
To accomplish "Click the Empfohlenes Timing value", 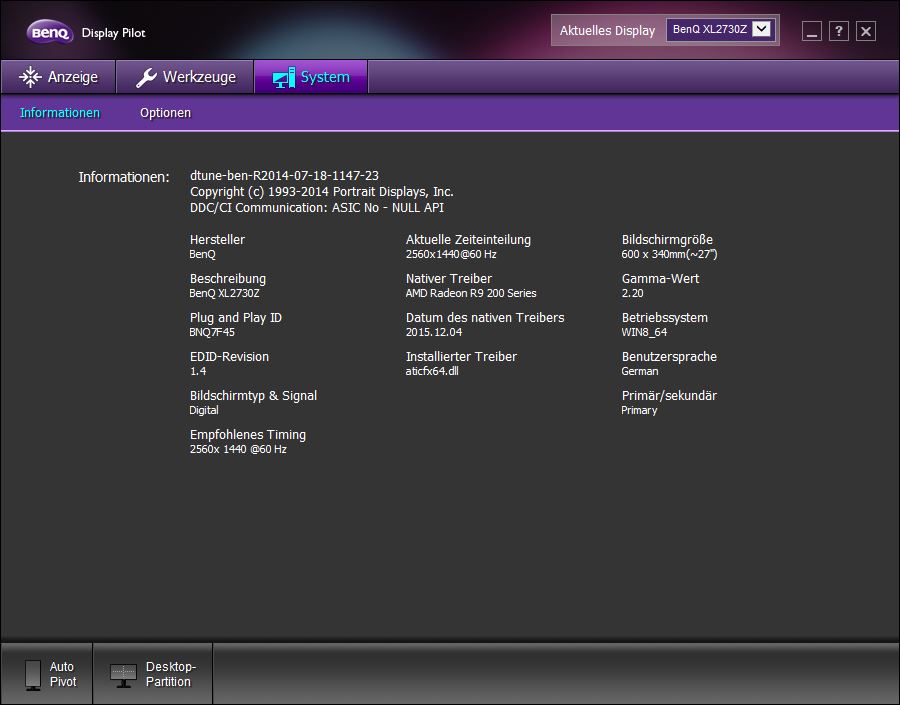I will click(238, 450).
